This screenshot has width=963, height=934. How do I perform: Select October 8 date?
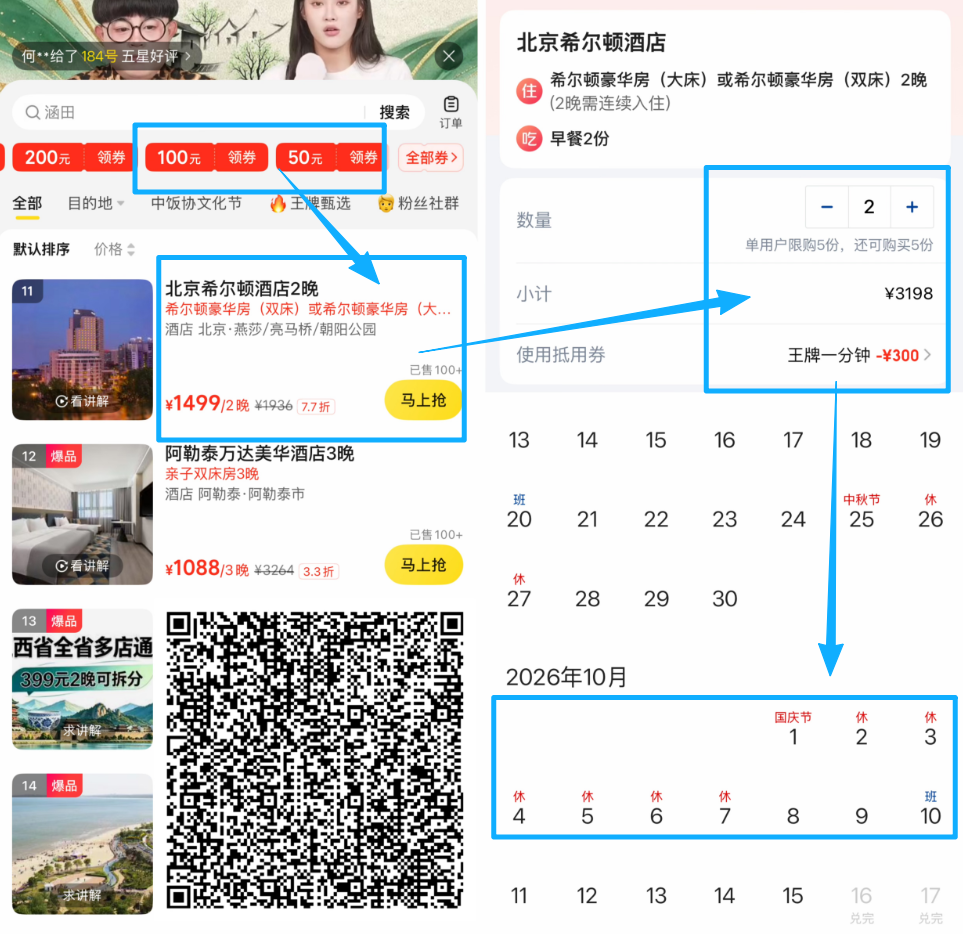(x=793, y=816)
